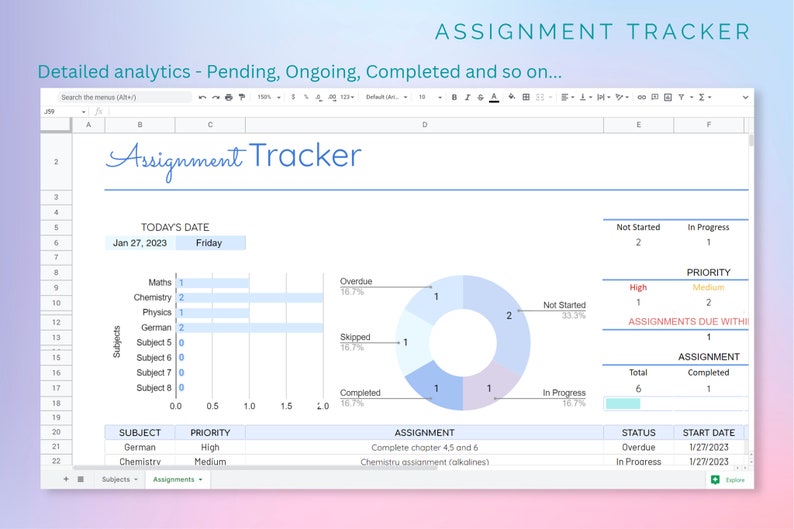
Task: Click the filter funnel icon
Action: pyautogui.click(x=682, y=97)
